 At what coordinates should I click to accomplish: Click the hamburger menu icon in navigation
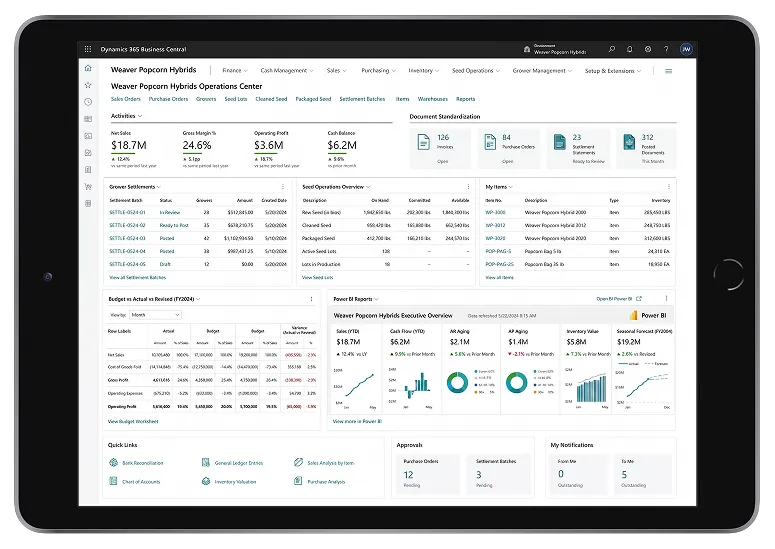point(668,71)
